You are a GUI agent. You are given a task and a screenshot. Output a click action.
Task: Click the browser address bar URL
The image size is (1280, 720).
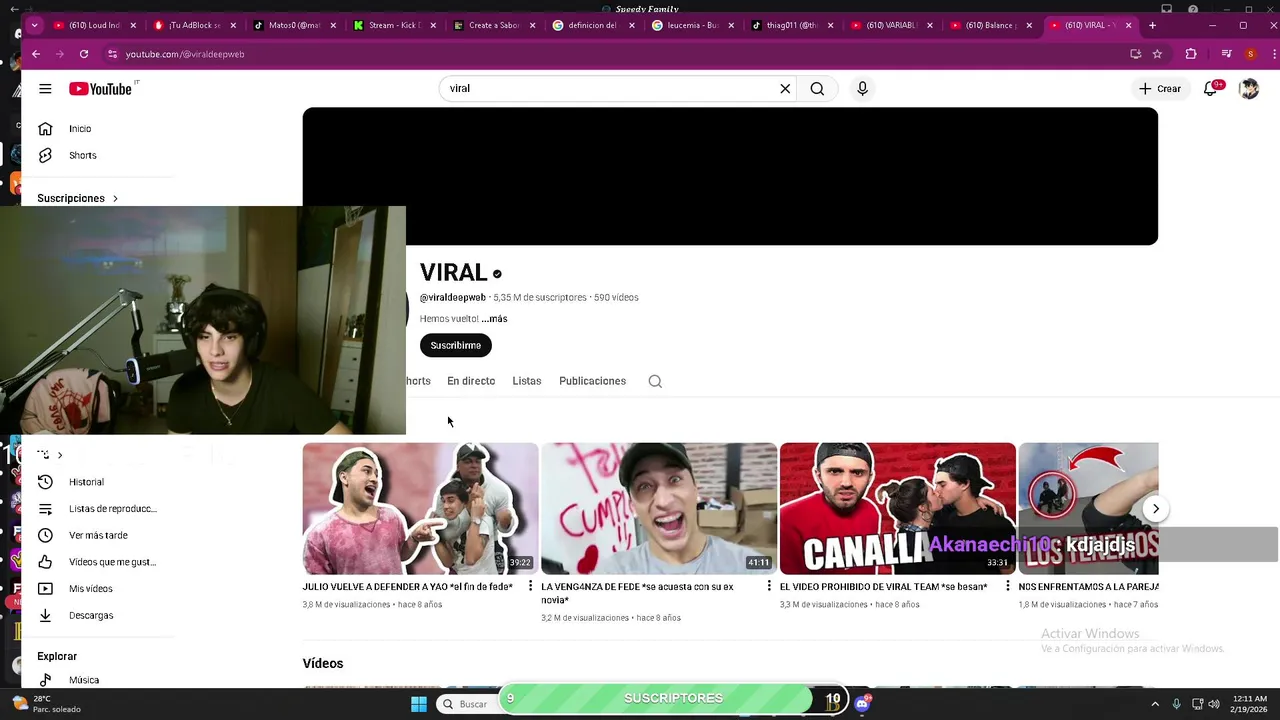[185, 54]
